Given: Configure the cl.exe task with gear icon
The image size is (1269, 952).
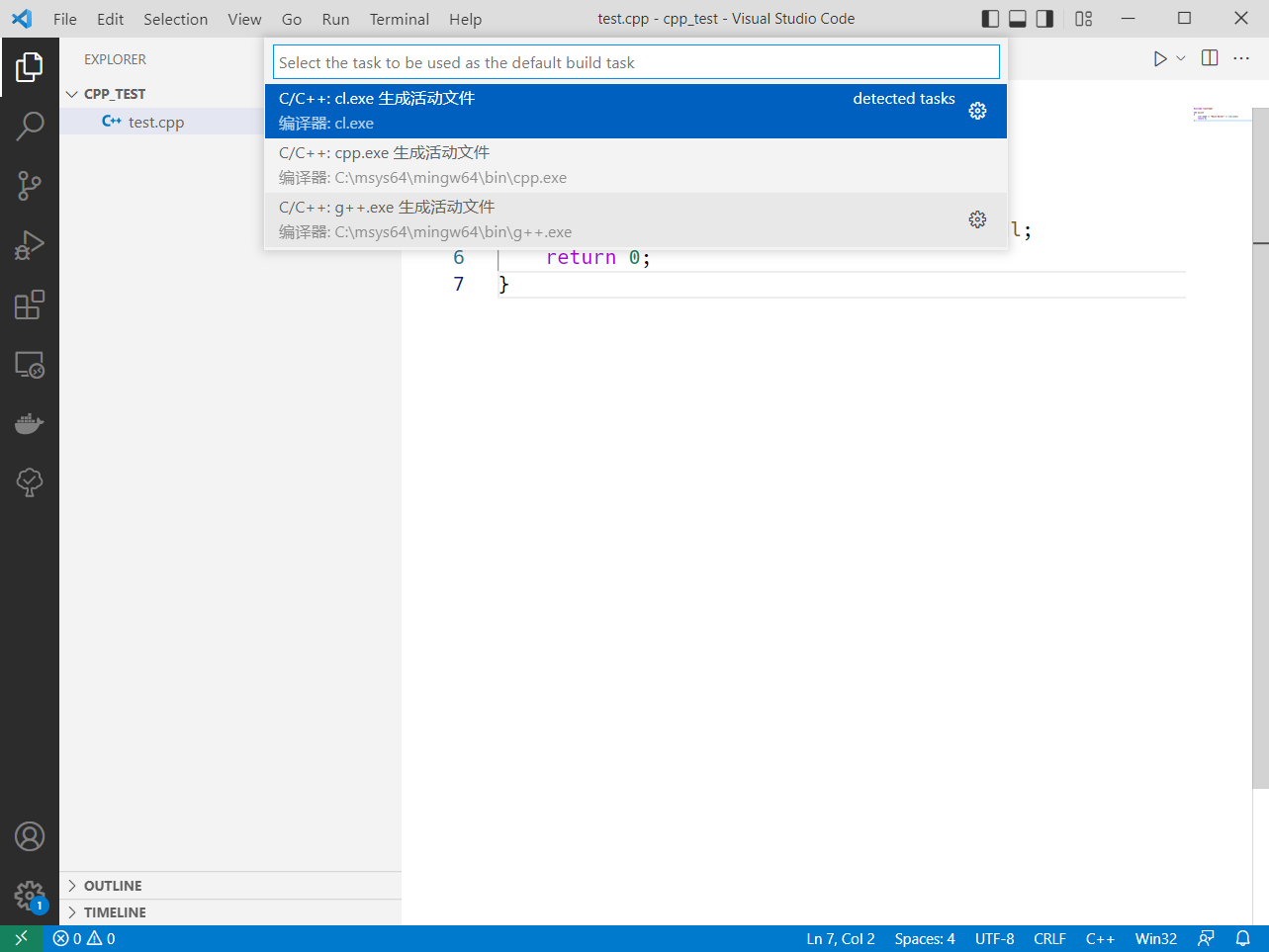Looking at the screenshot, I should pos(977,111).
